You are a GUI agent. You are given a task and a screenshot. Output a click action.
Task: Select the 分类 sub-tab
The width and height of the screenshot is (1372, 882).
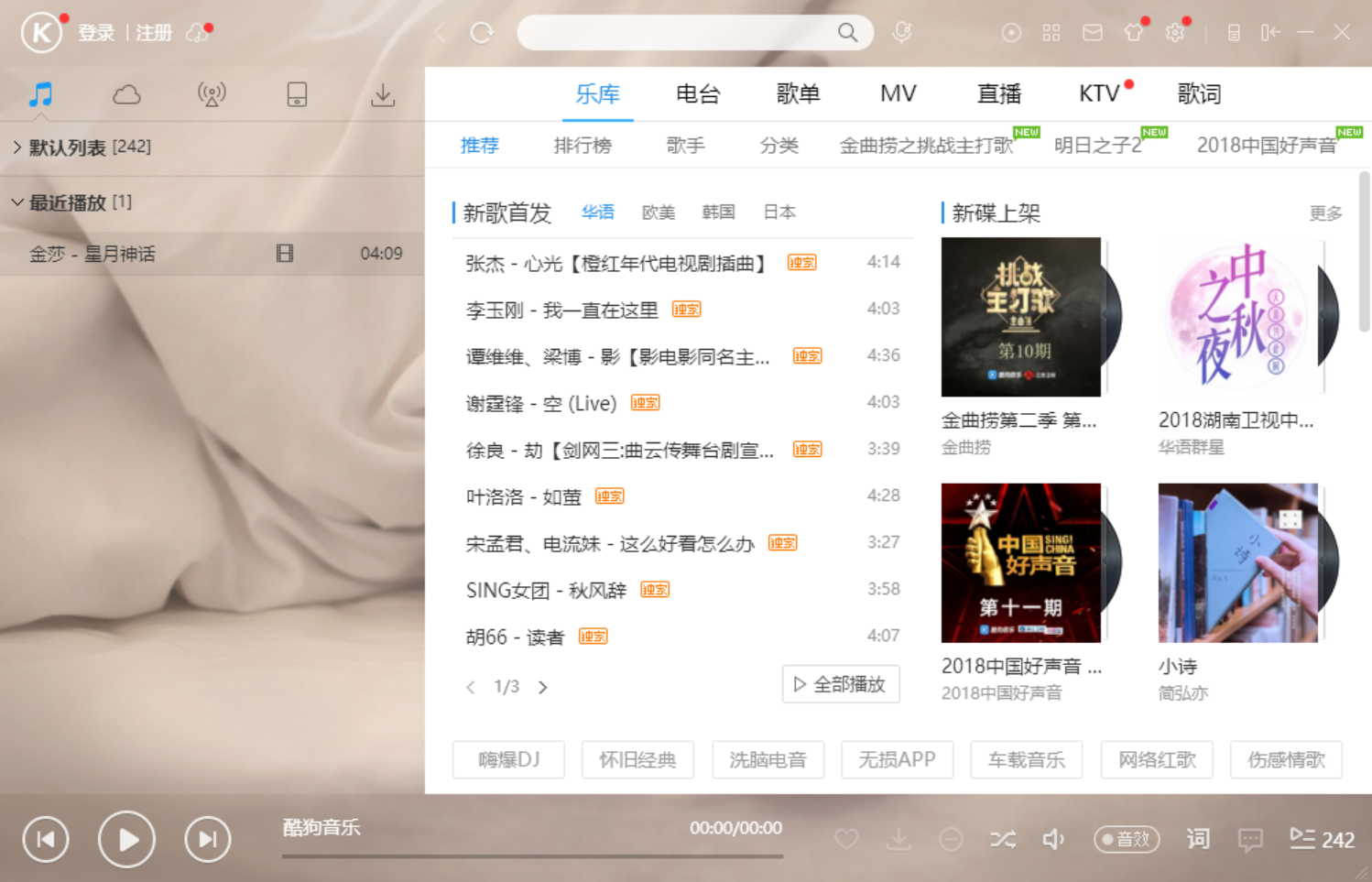tap(779, 146)
